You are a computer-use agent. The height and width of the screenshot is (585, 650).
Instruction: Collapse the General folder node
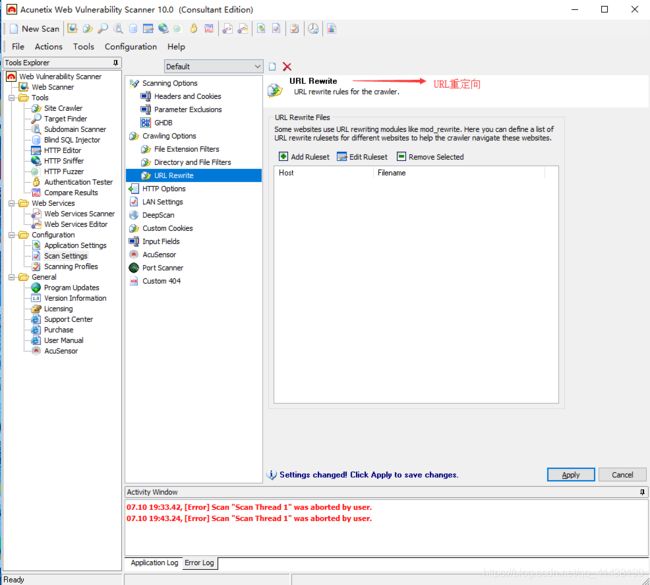point(12,277)
